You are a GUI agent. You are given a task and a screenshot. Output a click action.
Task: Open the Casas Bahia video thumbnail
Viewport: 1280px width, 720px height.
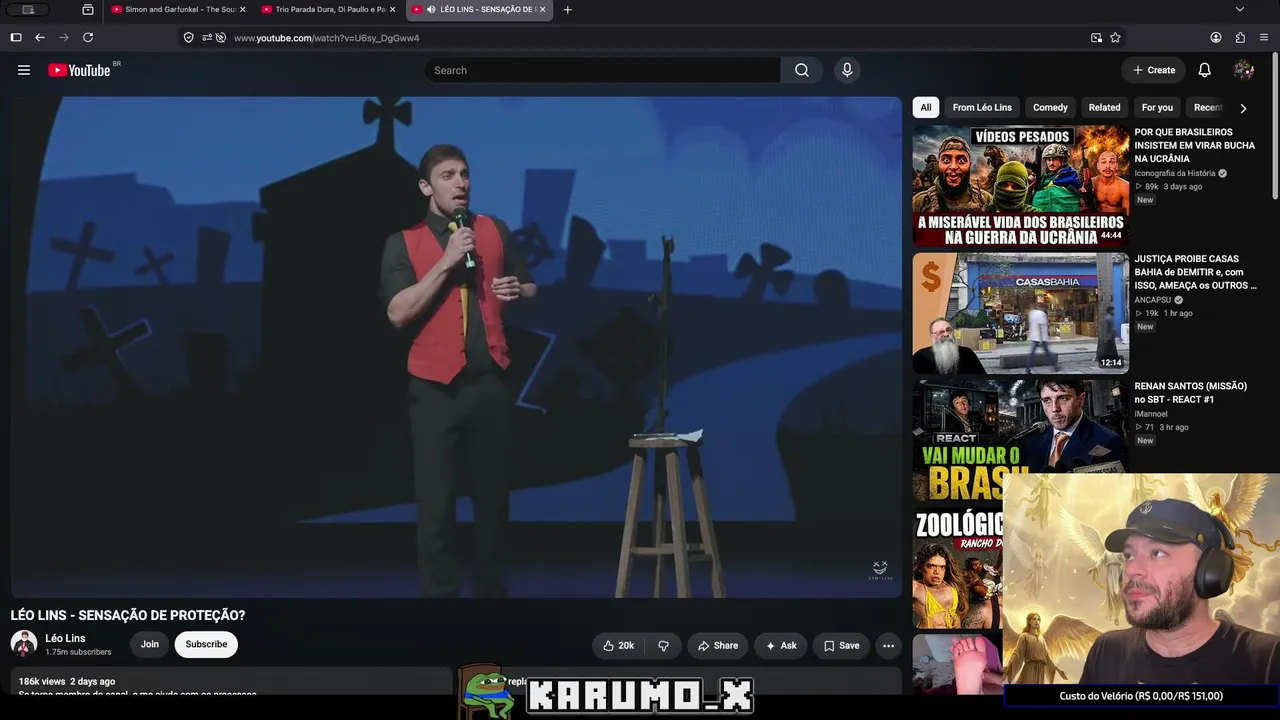tap(1020, 313)
